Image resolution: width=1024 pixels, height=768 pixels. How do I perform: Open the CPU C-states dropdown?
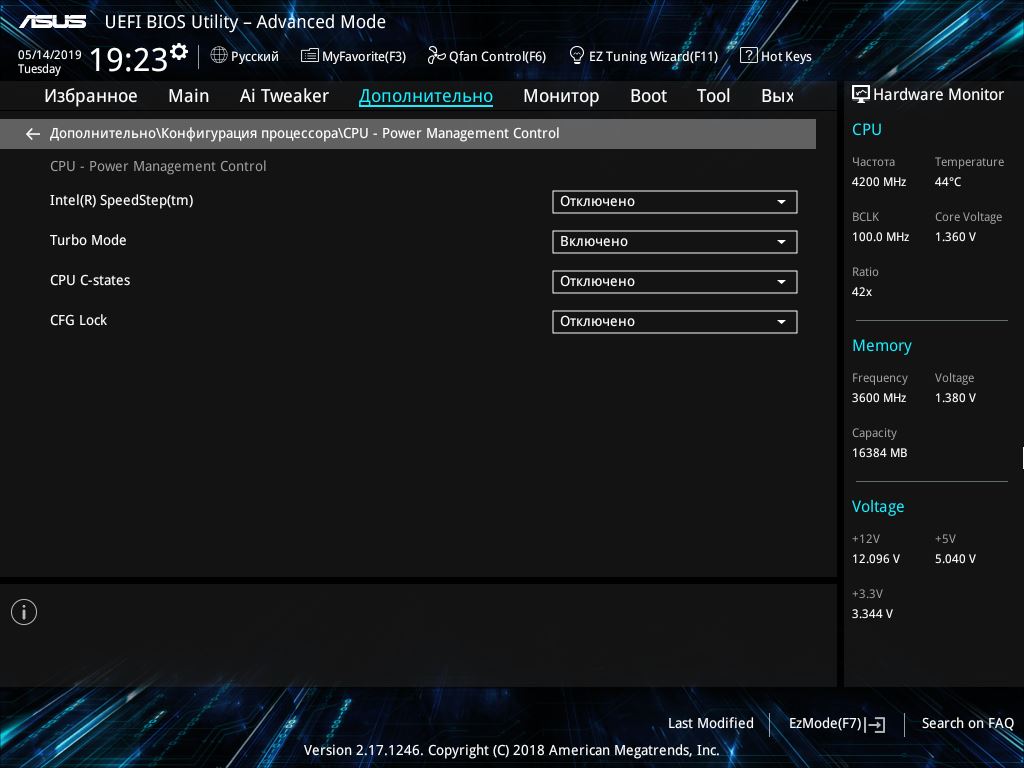pos(675,281)
